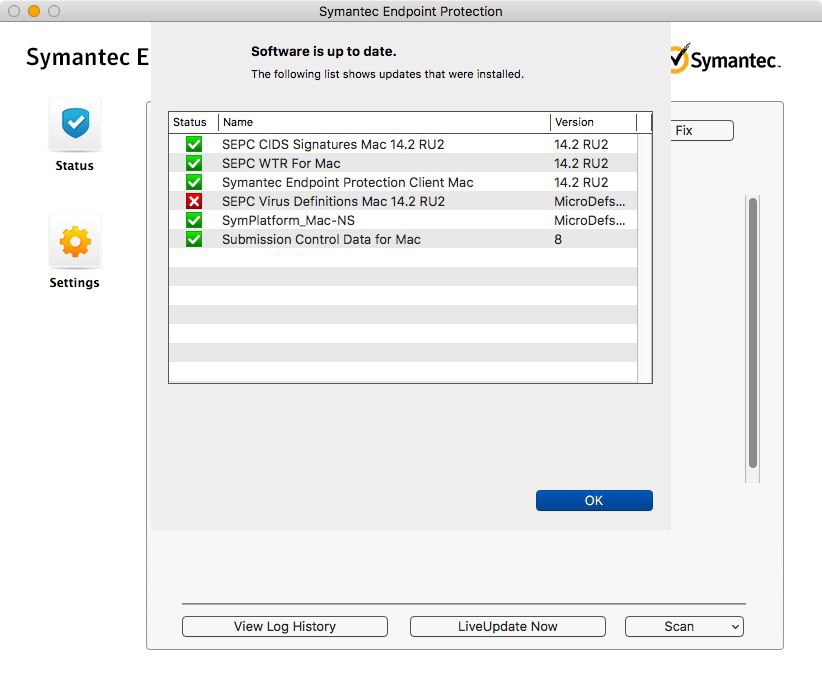Click the main window vertical scrollbar
Viewport: 822px width, 680px height.
pos(753,332)
